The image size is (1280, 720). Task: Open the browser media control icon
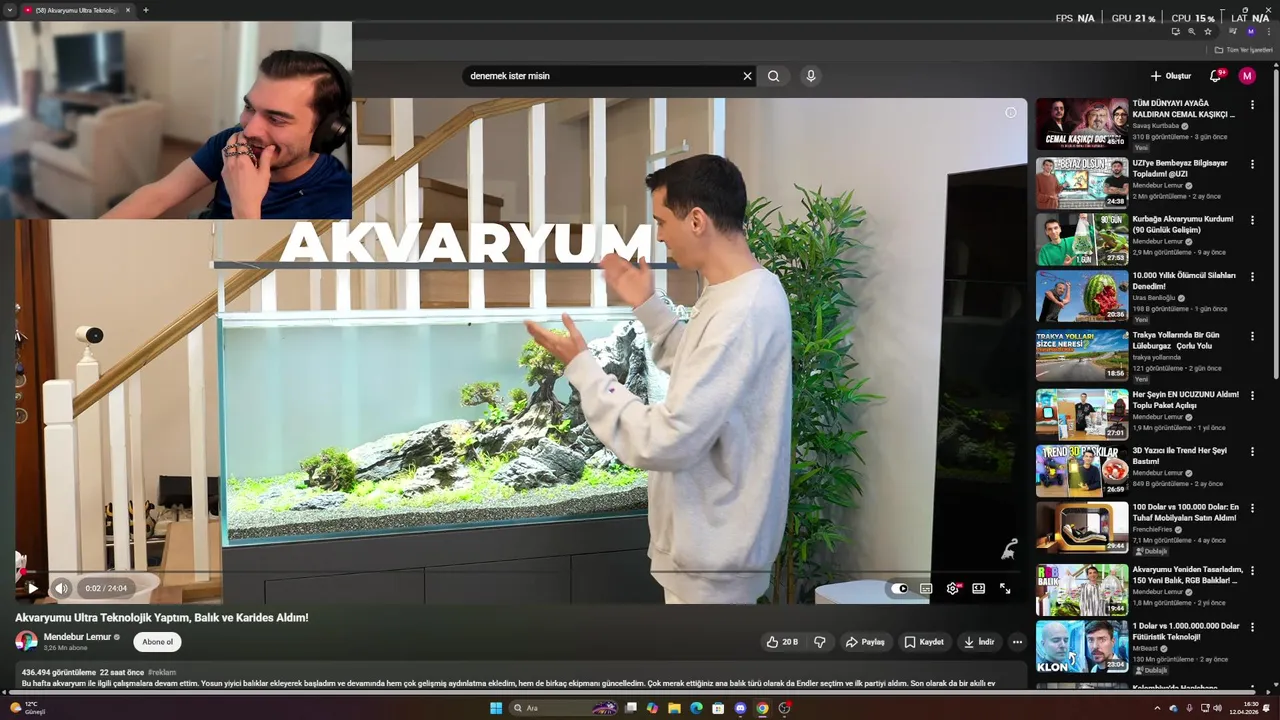(1232, 32)
